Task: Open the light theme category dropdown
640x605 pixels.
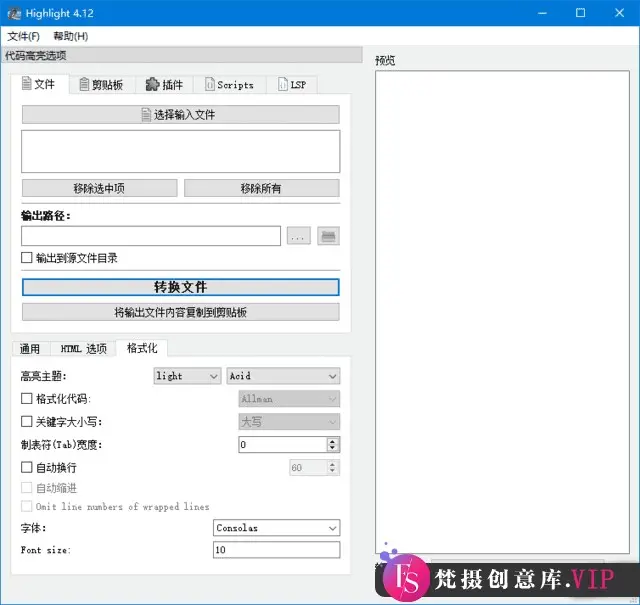Action: (x=187, y=376)
